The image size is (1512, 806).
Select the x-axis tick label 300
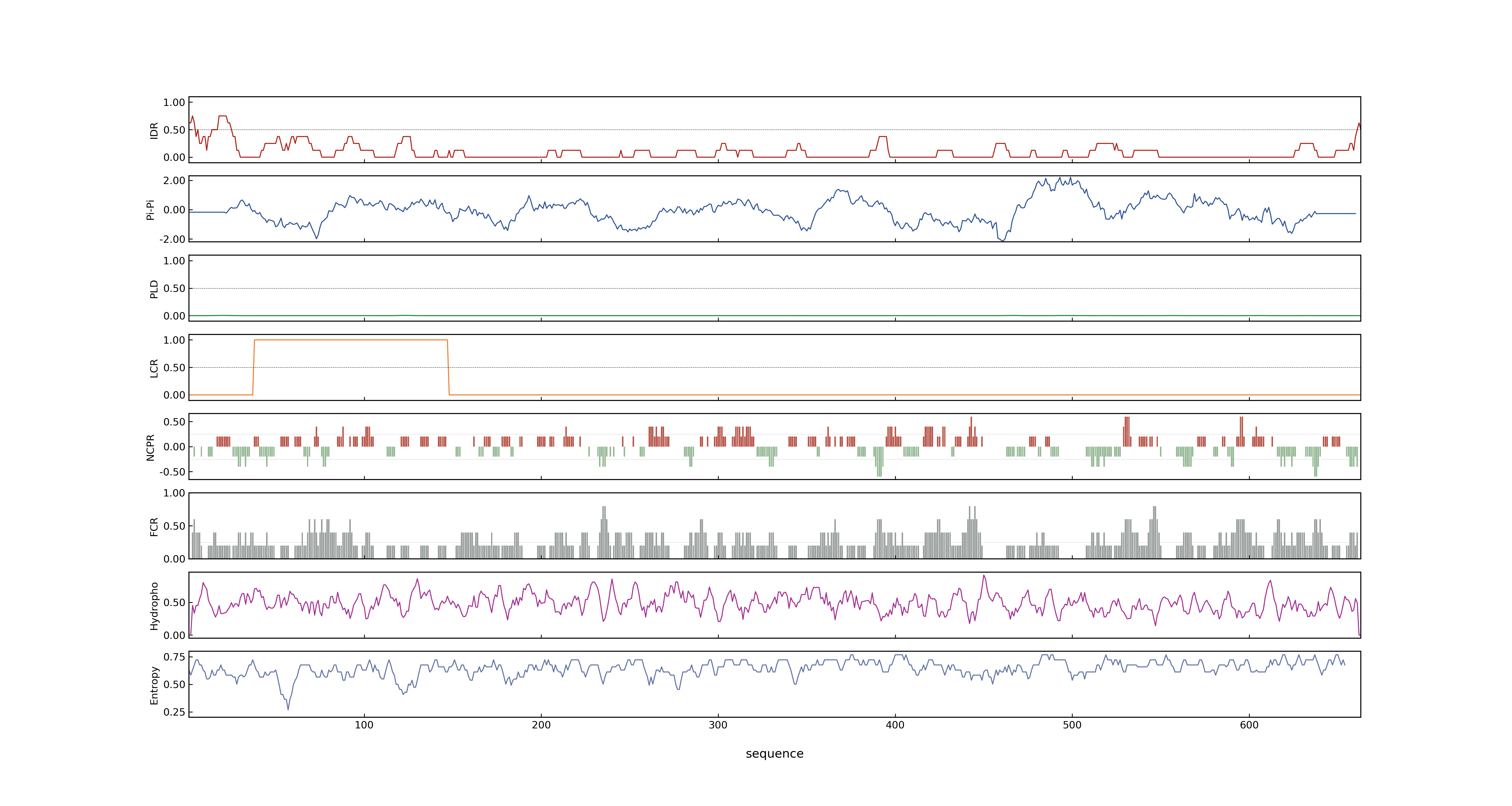pos(718,725)
